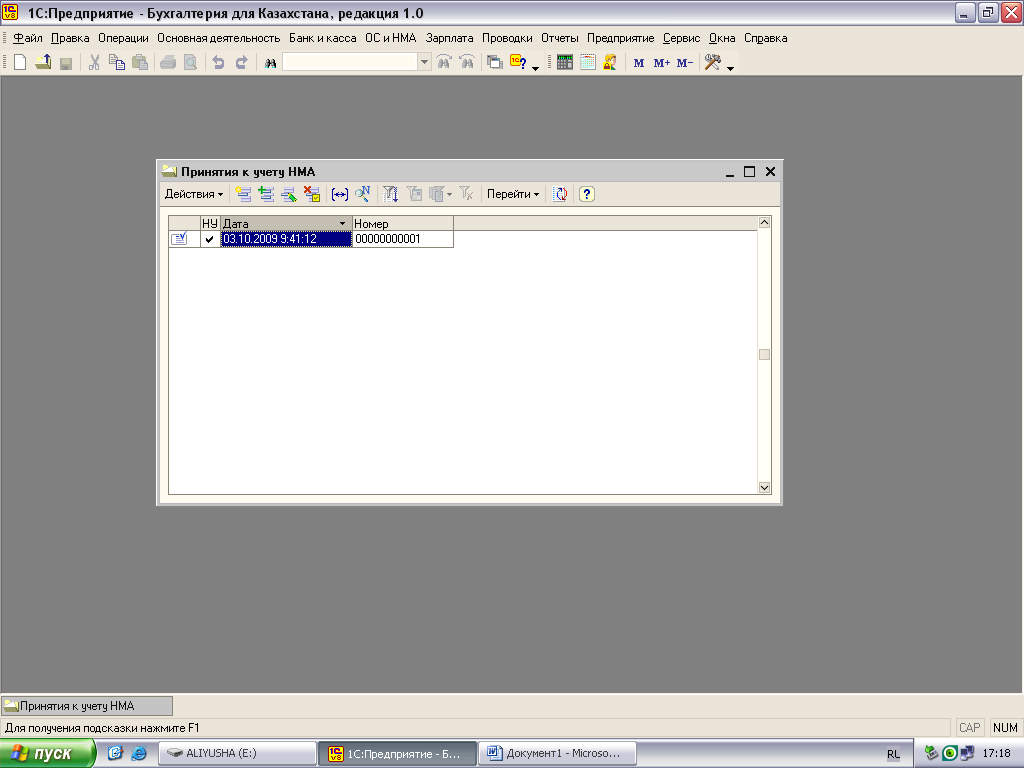Open the windows list icon
1024x768 pixels.
tap(495, 63)
